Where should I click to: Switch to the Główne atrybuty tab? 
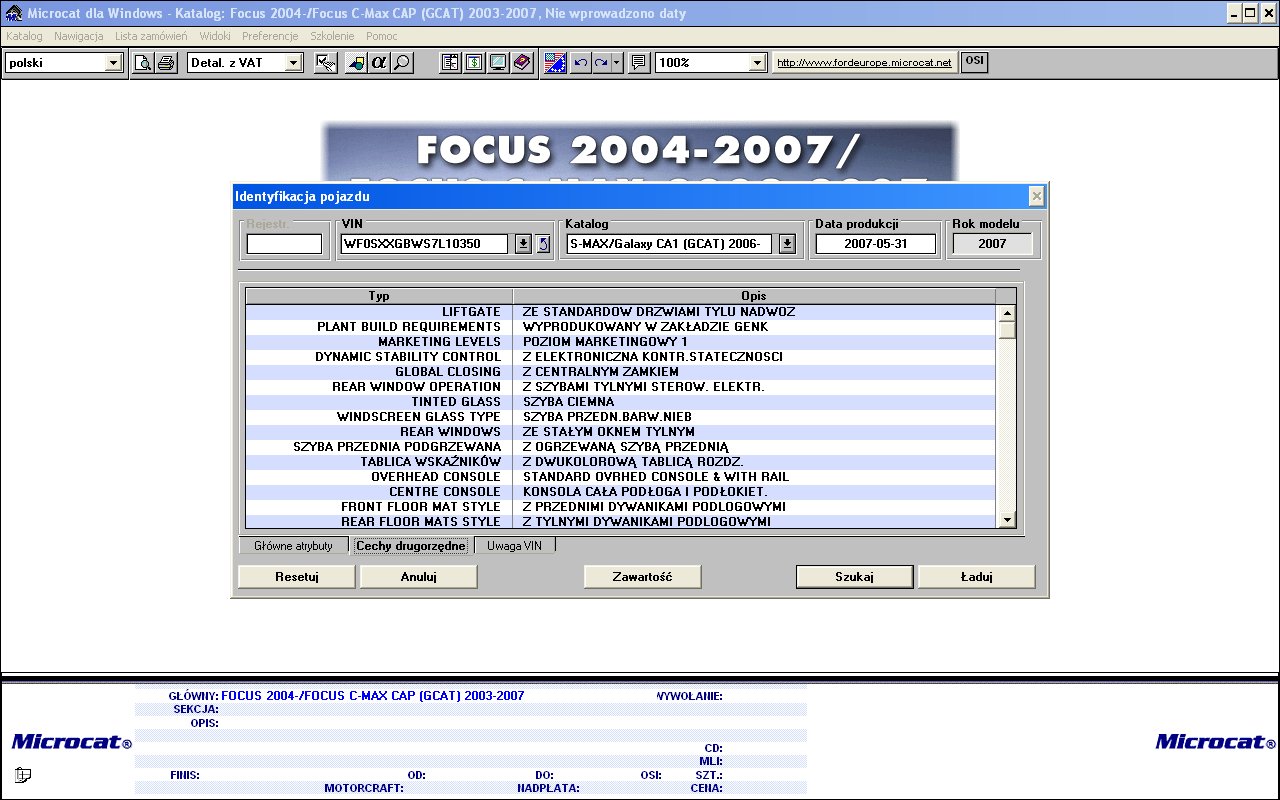pyautogui.click(x=293, y=546)
